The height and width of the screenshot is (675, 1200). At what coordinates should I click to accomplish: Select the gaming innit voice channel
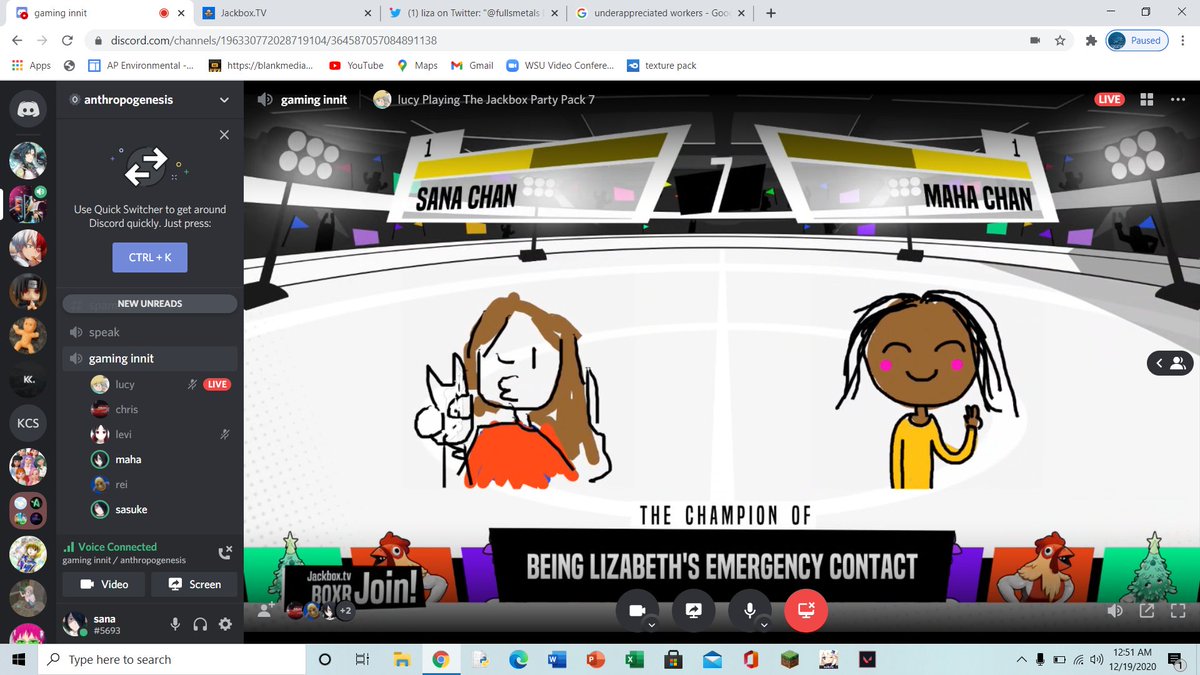click(149, 358)
